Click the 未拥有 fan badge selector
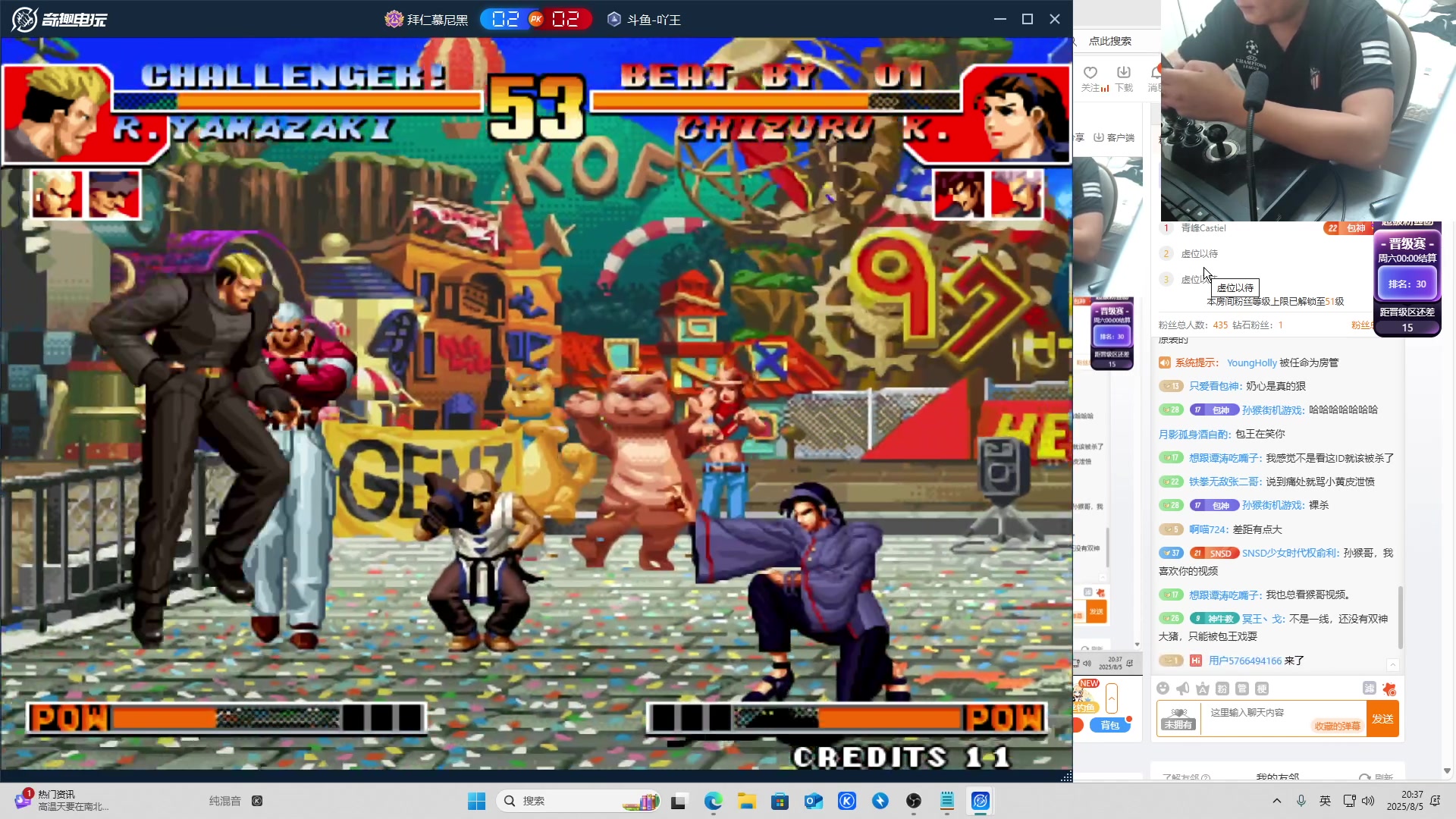Viewport: 1456px width, 819px height. 1178,718
